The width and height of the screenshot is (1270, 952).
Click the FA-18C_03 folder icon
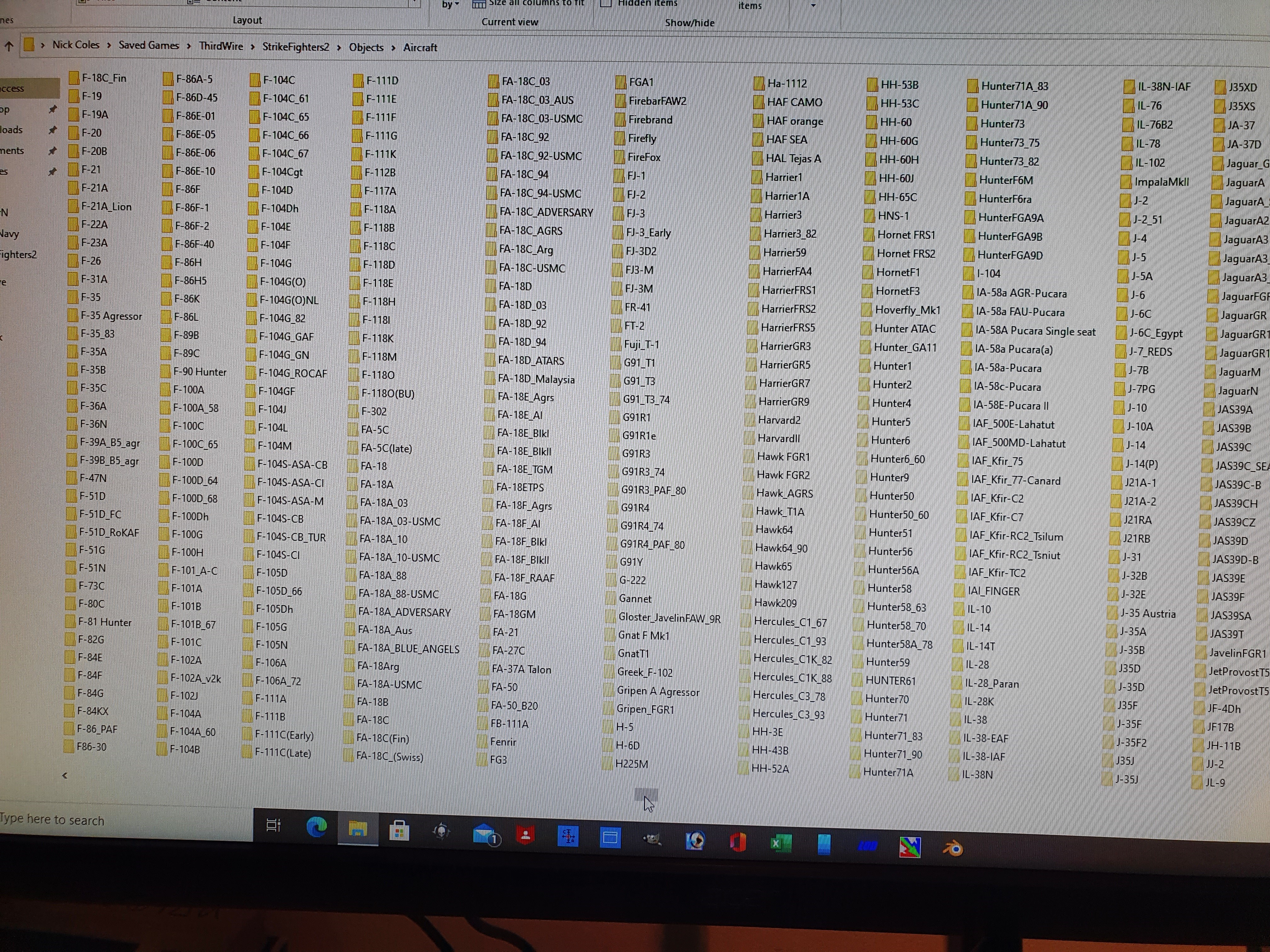tap(493, 82)
